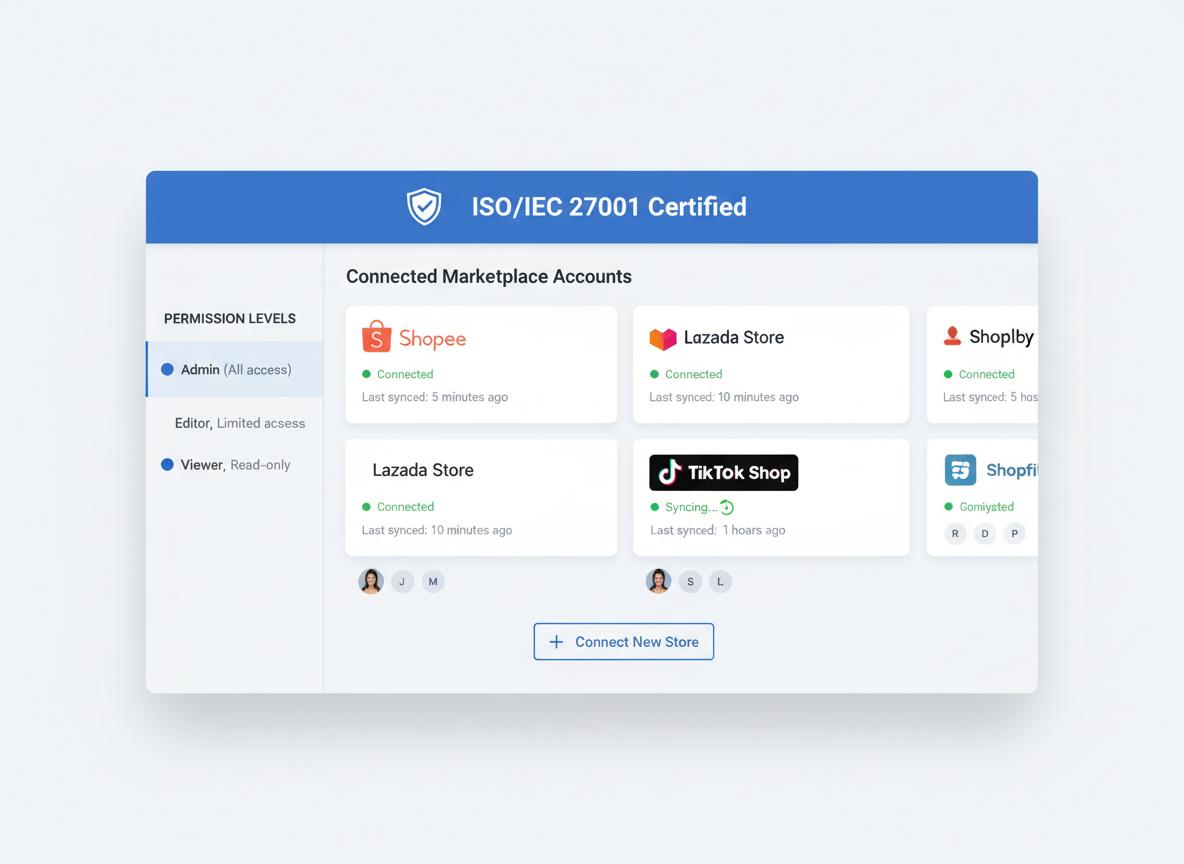Screen dimensions: 1184x864
Task: Click the "ISO/IEC 27001 Certified" banner text
Action: [x=609, y=207]
